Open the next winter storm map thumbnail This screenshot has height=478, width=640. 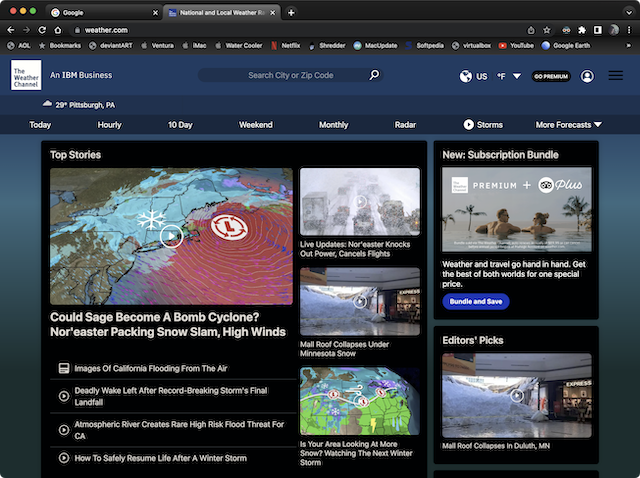pos(360,401)
